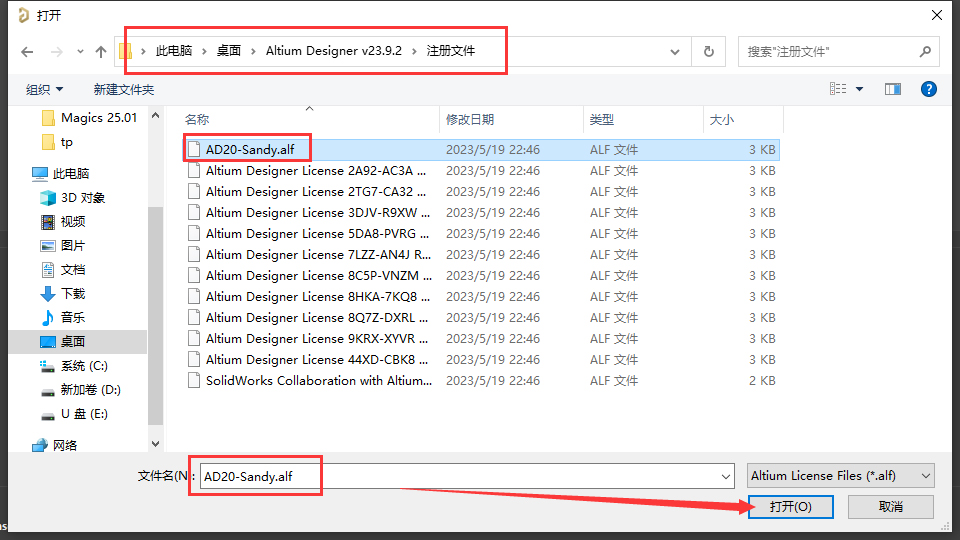The width and height of the screenshot is (960, 540).
Task: Select file AD20-Sandy.alf
Action: click(x=482, y=149)
